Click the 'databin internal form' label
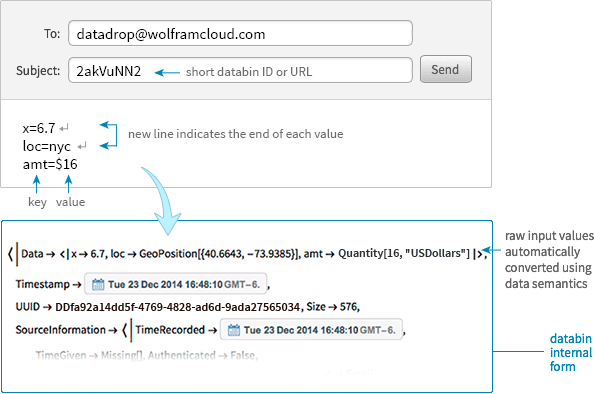 pos(570,352)
